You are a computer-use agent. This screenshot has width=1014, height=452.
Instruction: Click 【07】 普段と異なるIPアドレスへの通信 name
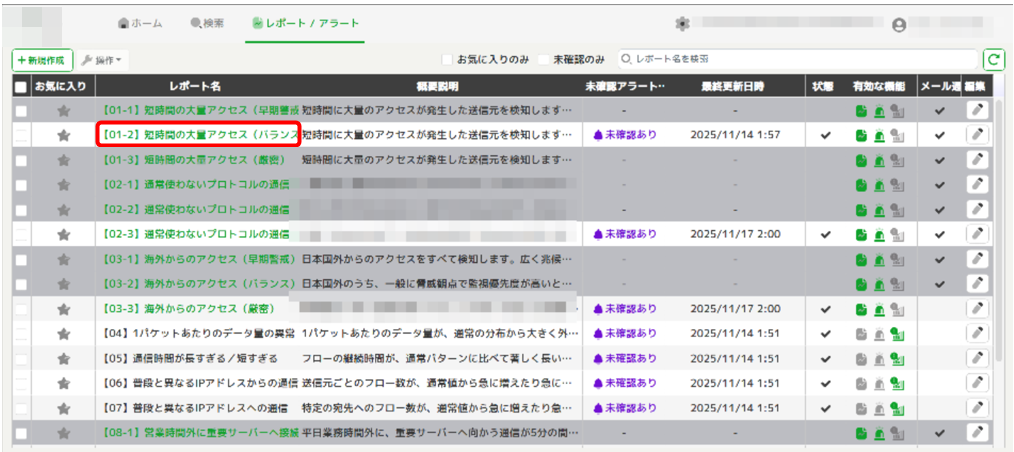[195, 408]
